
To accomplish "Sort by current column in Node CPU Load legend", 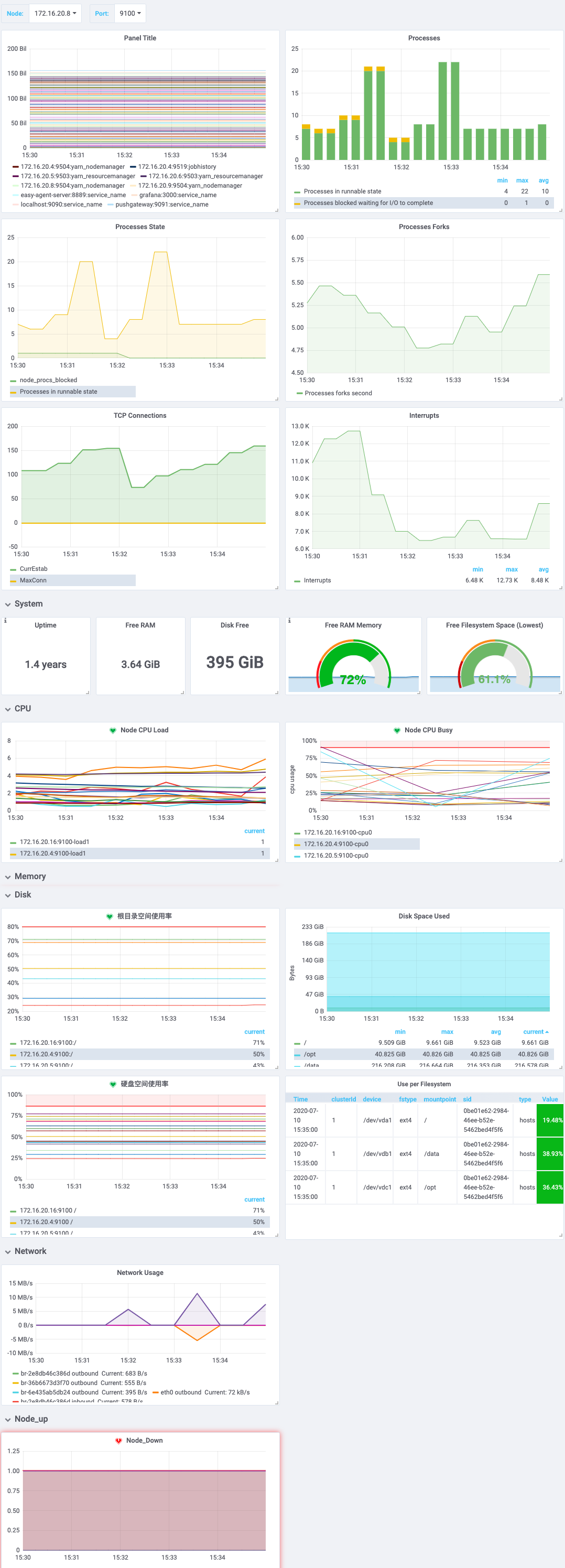I will [x=254, y=831].
